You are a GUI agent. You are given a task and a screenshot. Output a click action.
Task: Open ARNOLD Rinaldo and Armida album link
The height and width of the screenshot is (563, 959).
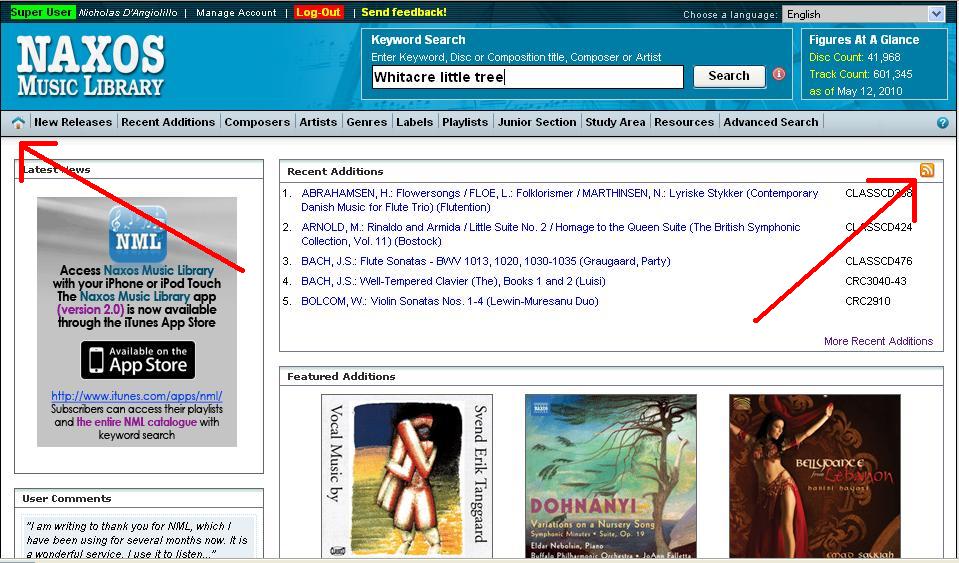(550, 234)
